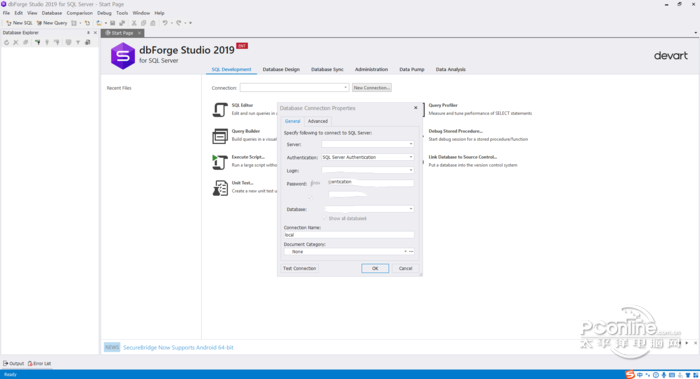Refresh the Database Explorer tree

click(6, 42)
